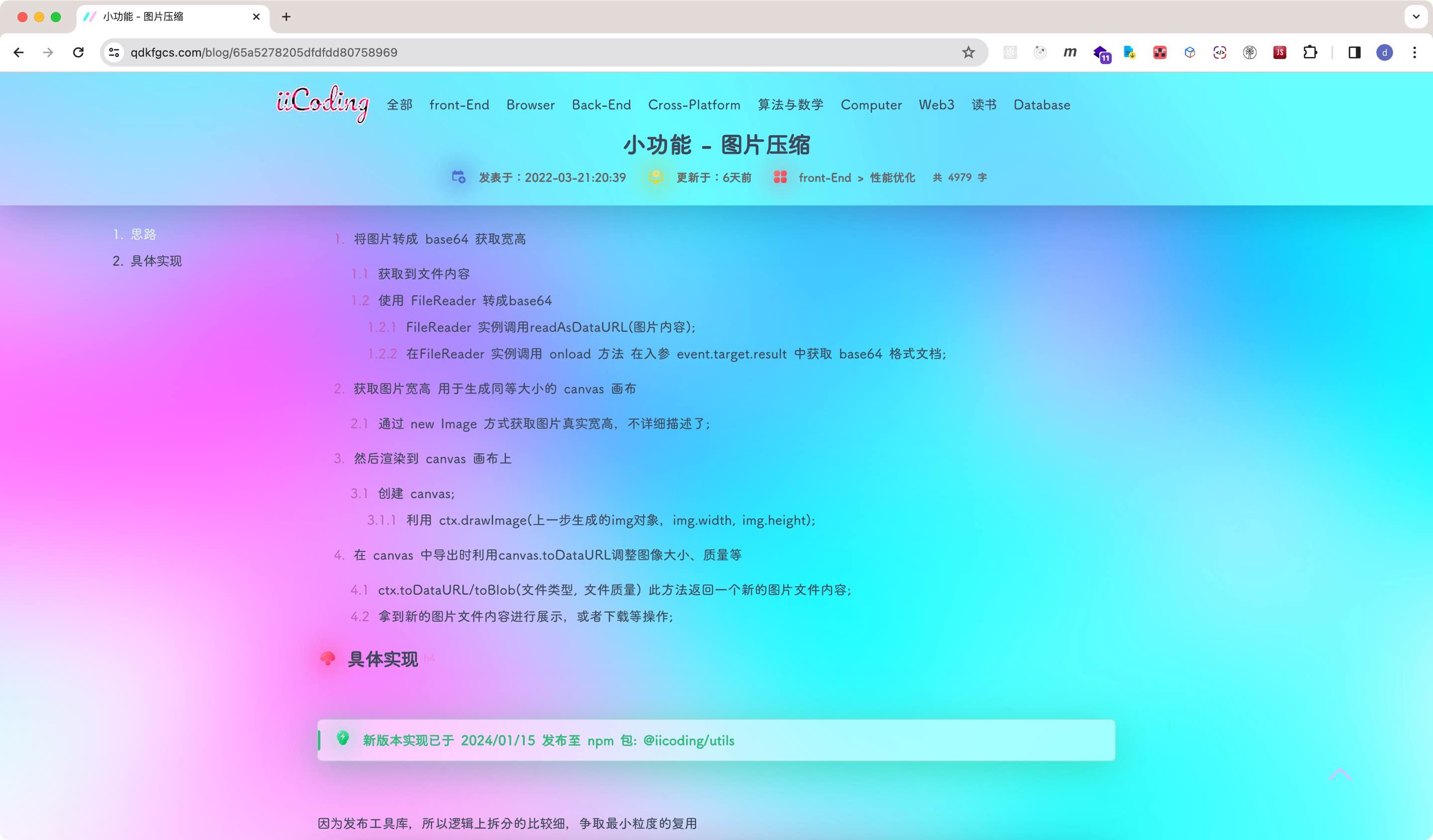Viewport: 1433px width, 840px height.
Task: Click the green tip icon in notice
Action: 343,738
